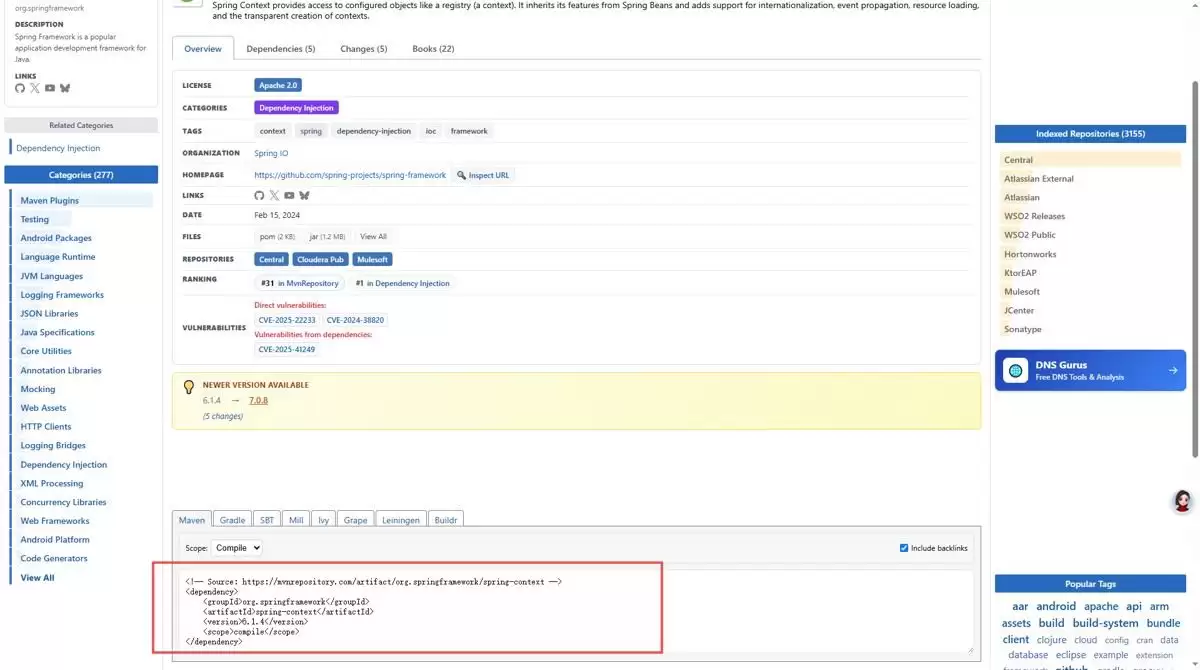Select the Buildr build tool tab
This screenshot has width=1200, height=670.
pos(446,520)
